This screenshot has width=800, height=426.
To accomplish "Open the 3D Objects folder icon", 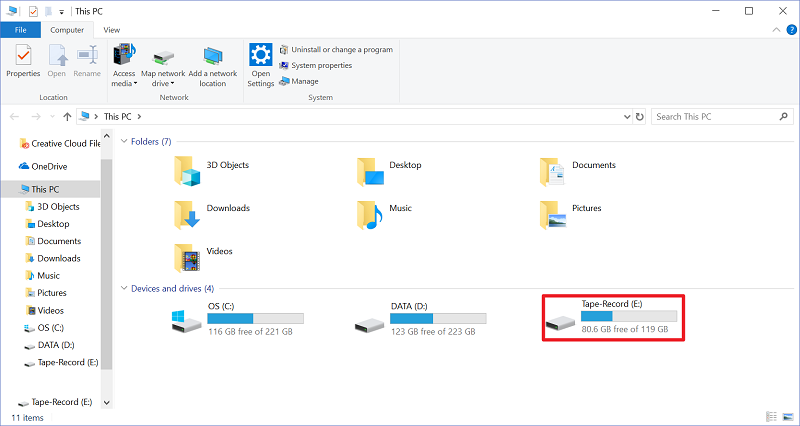I will click(x=186, y=171).
